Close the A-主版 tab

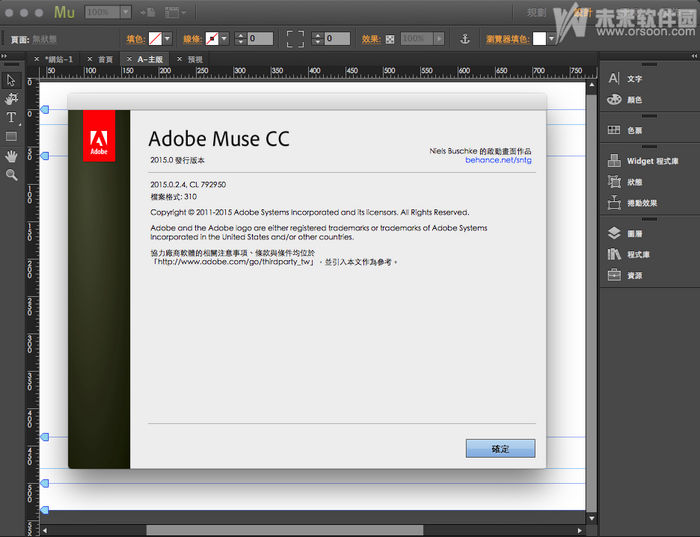coord(129,59)
